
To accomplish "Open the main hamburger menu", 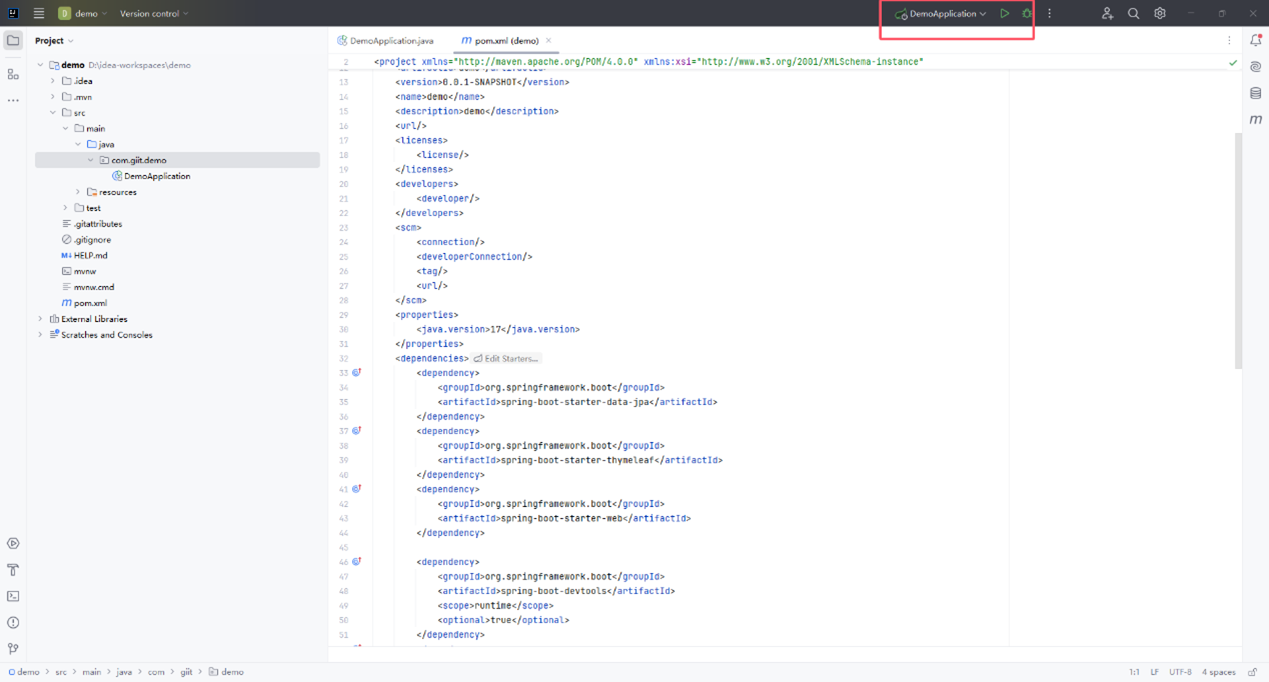I will click(x=39, y=14).
